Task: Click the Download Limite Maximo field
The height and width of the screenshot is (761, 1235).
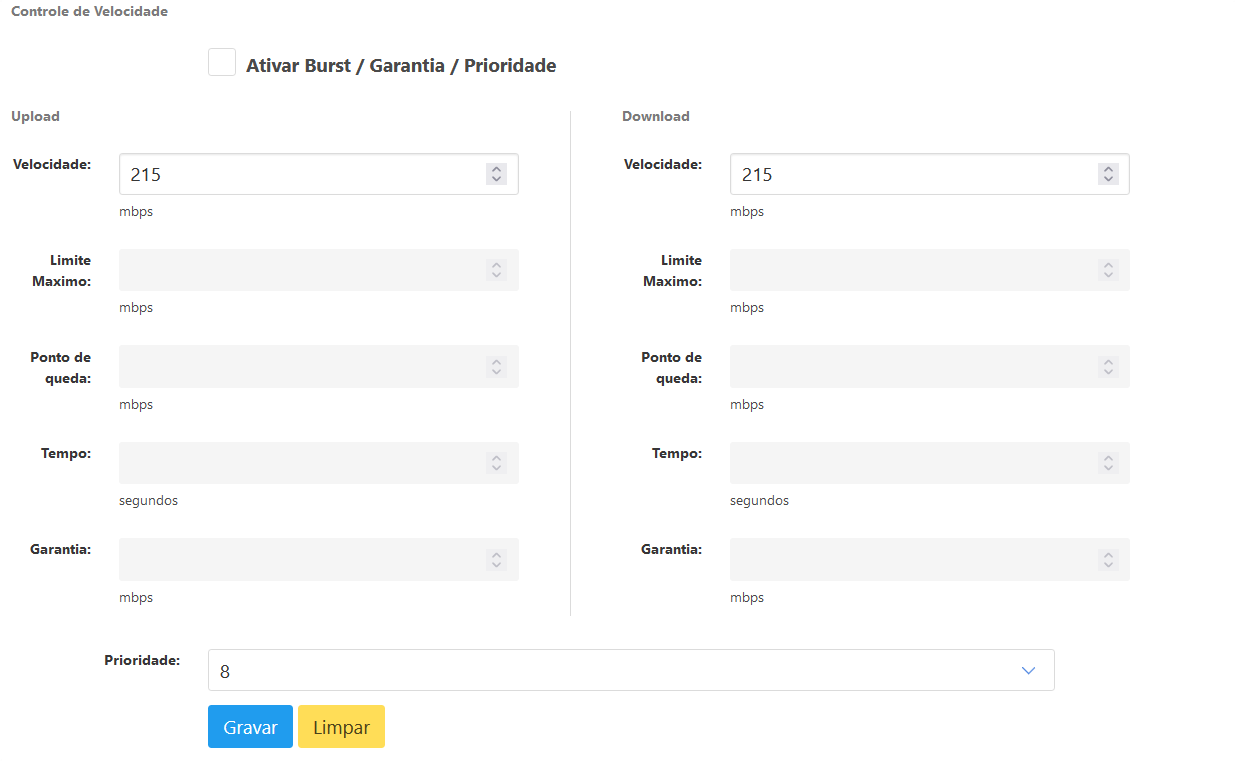Action: click(910, 270)
